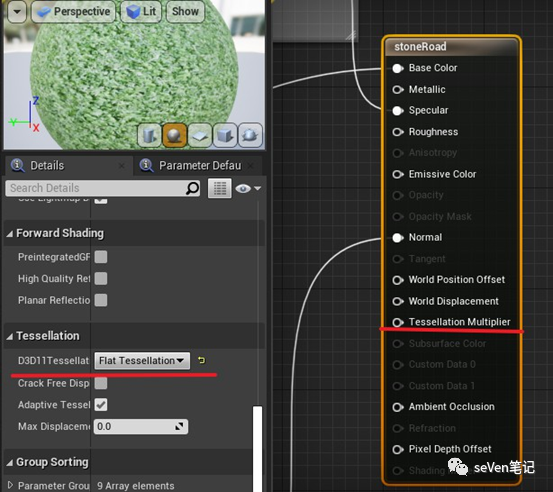
Task: Select the stoneRoad material node title
Action: pyautogui.click(x=420, y=47)
